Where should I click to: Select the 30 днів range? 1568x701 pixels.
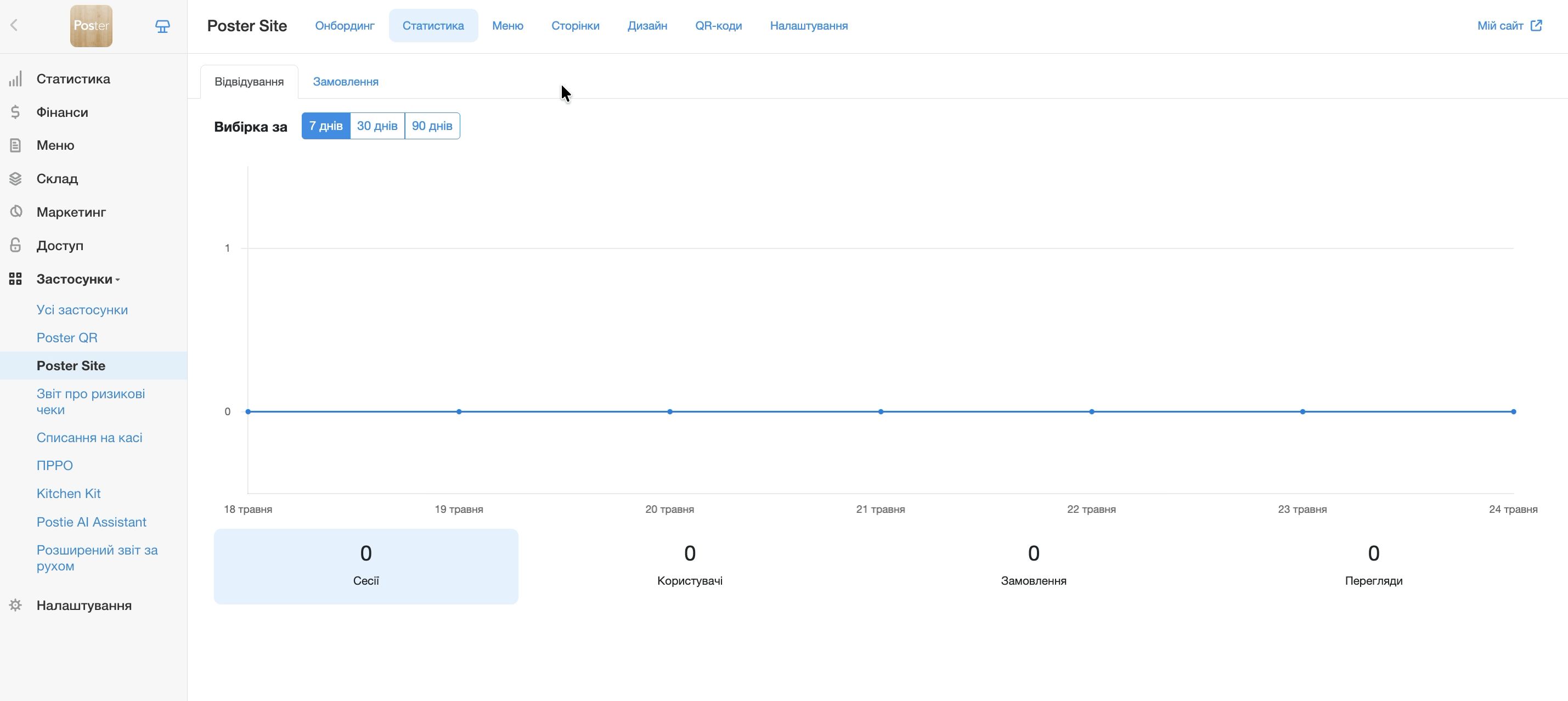click(x=377, y=126)
